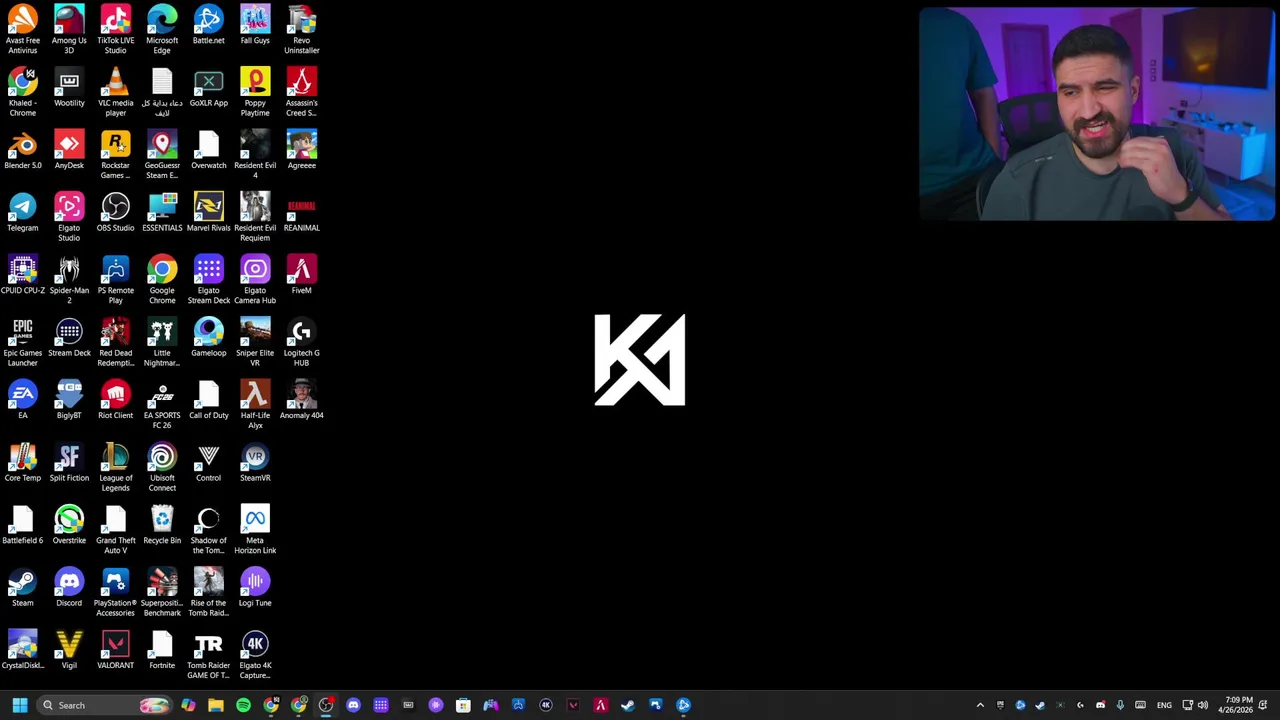
Task: Select the Riot Client shortcut
Action: pos(115,400)
